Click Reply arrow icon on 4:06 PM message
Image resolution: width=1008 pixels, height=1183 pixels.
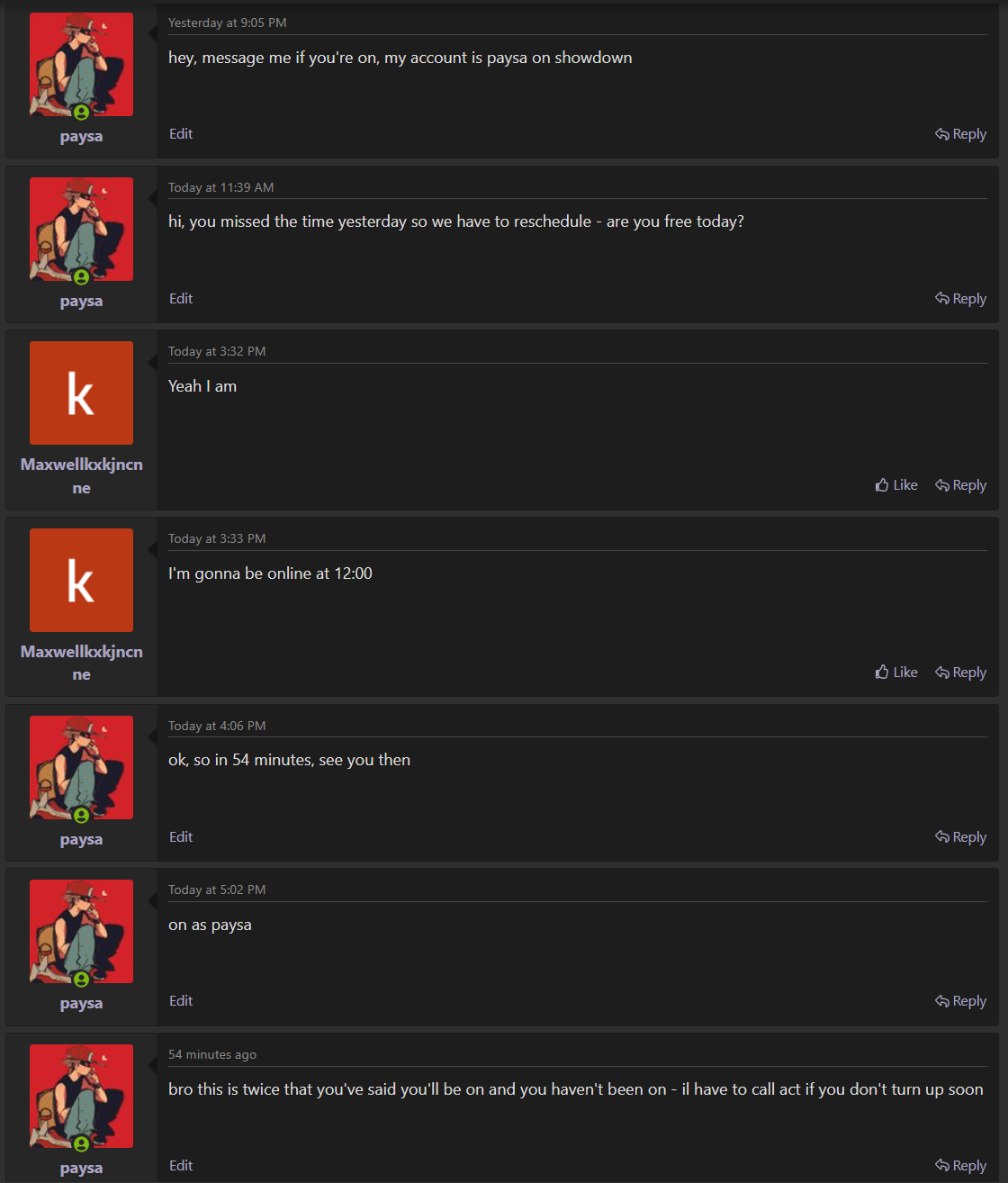click(x=942, y=837)
